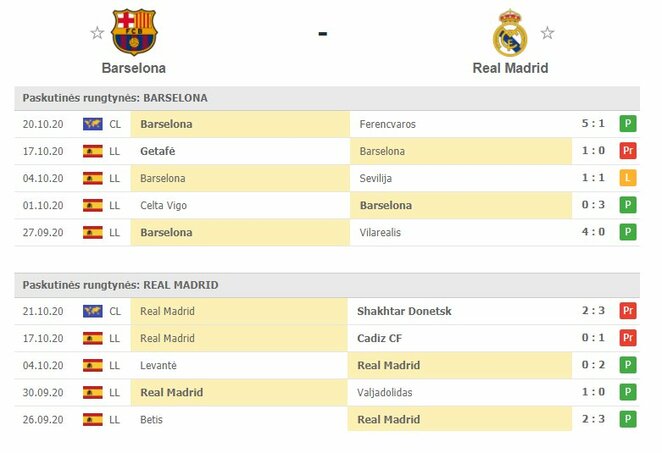Click the Barcelona club crest logo
This screenshot has height=453, width=662.
click(134, 32)
